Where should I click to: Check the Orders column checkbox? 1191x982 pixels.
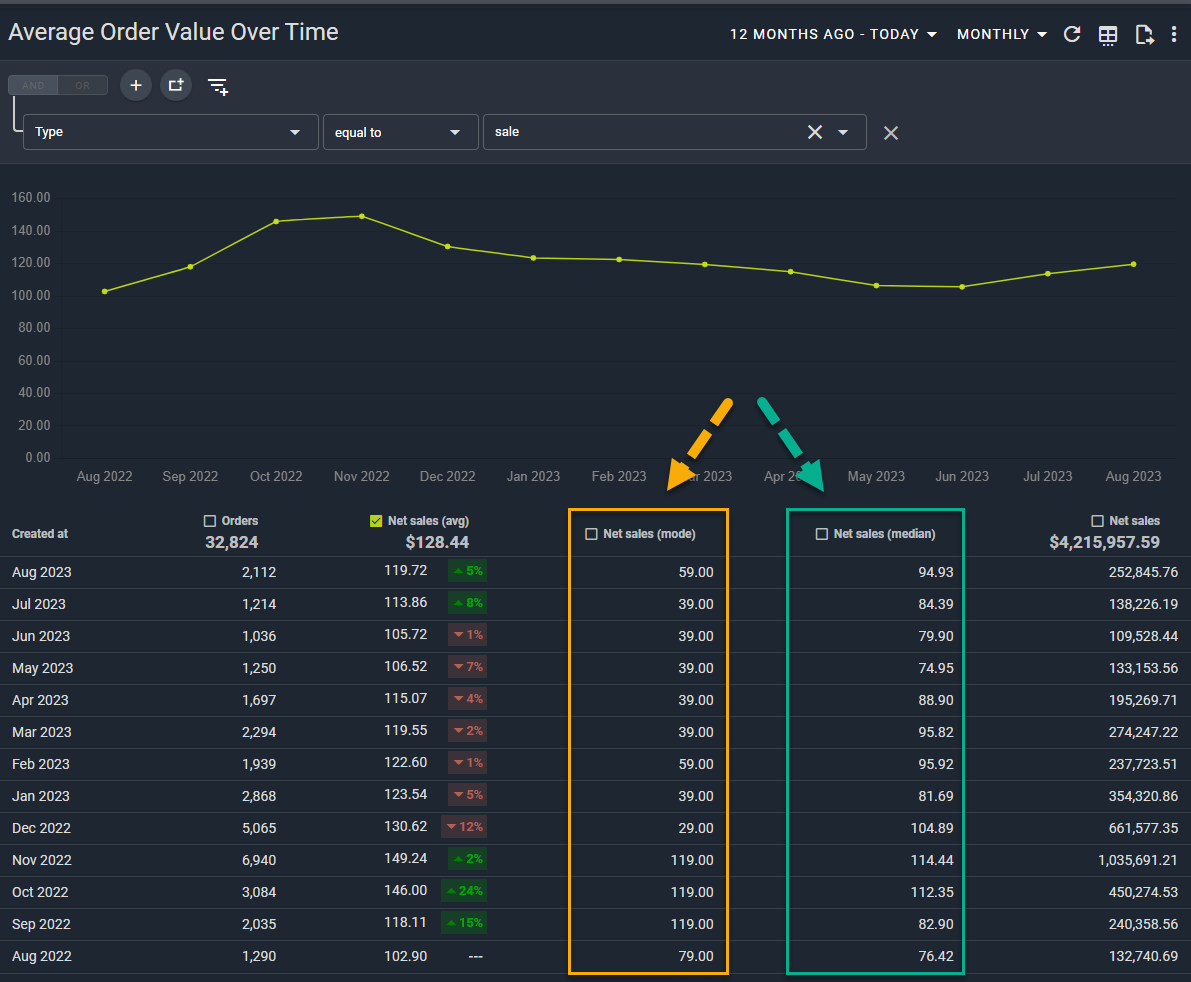(210, 521)
